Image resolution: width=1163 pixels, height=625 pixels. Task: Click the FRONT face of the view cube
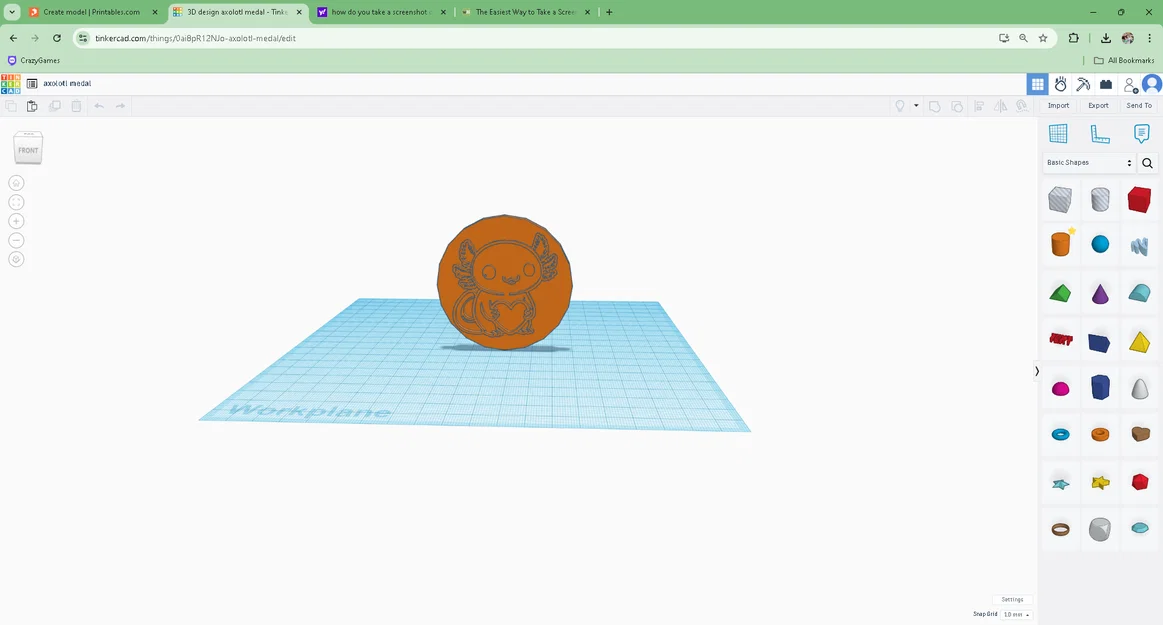click(x=28, y=151)
